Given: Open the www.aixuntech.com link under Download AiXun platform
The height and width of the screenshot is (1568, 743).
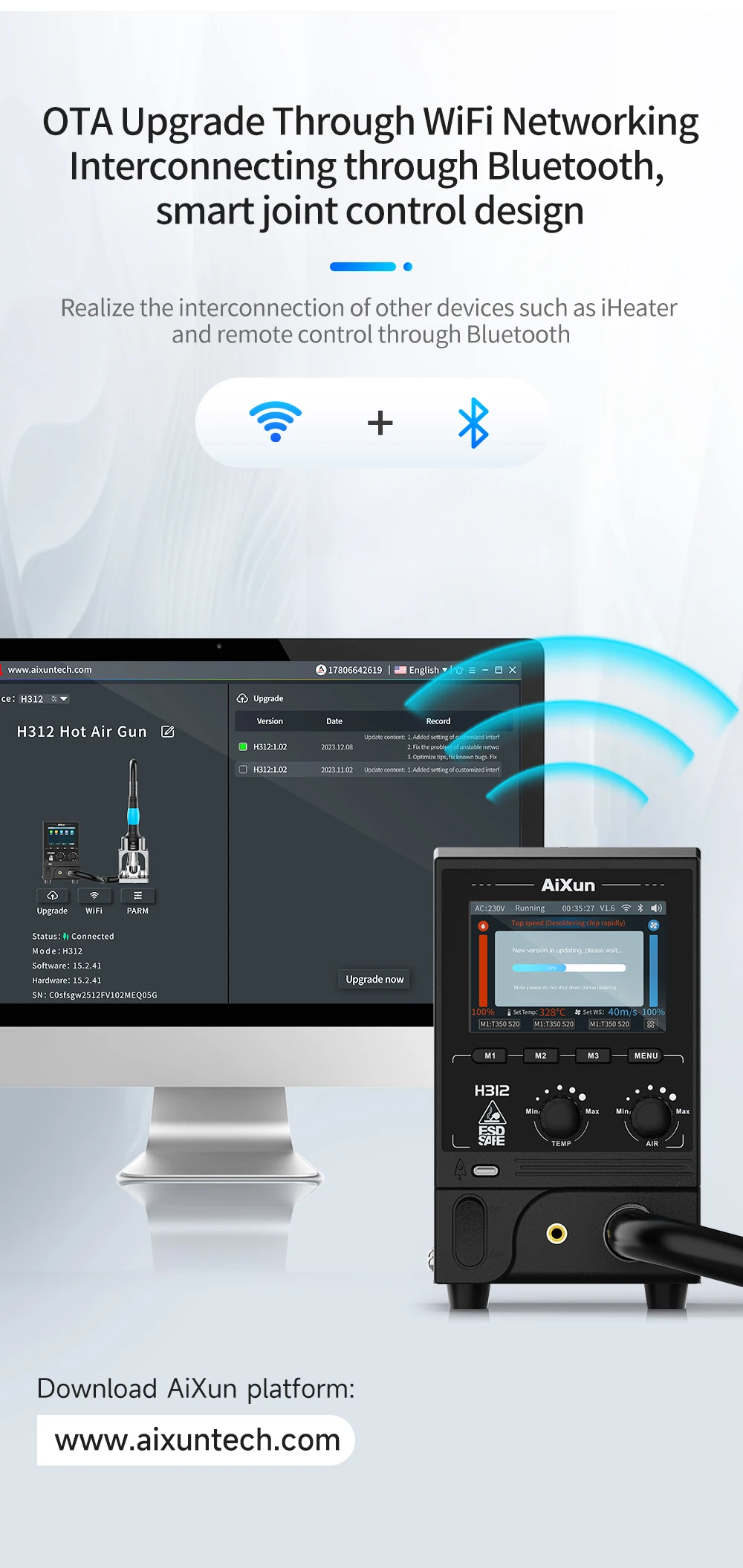Looking at the screenshot, I should 196,1440.
